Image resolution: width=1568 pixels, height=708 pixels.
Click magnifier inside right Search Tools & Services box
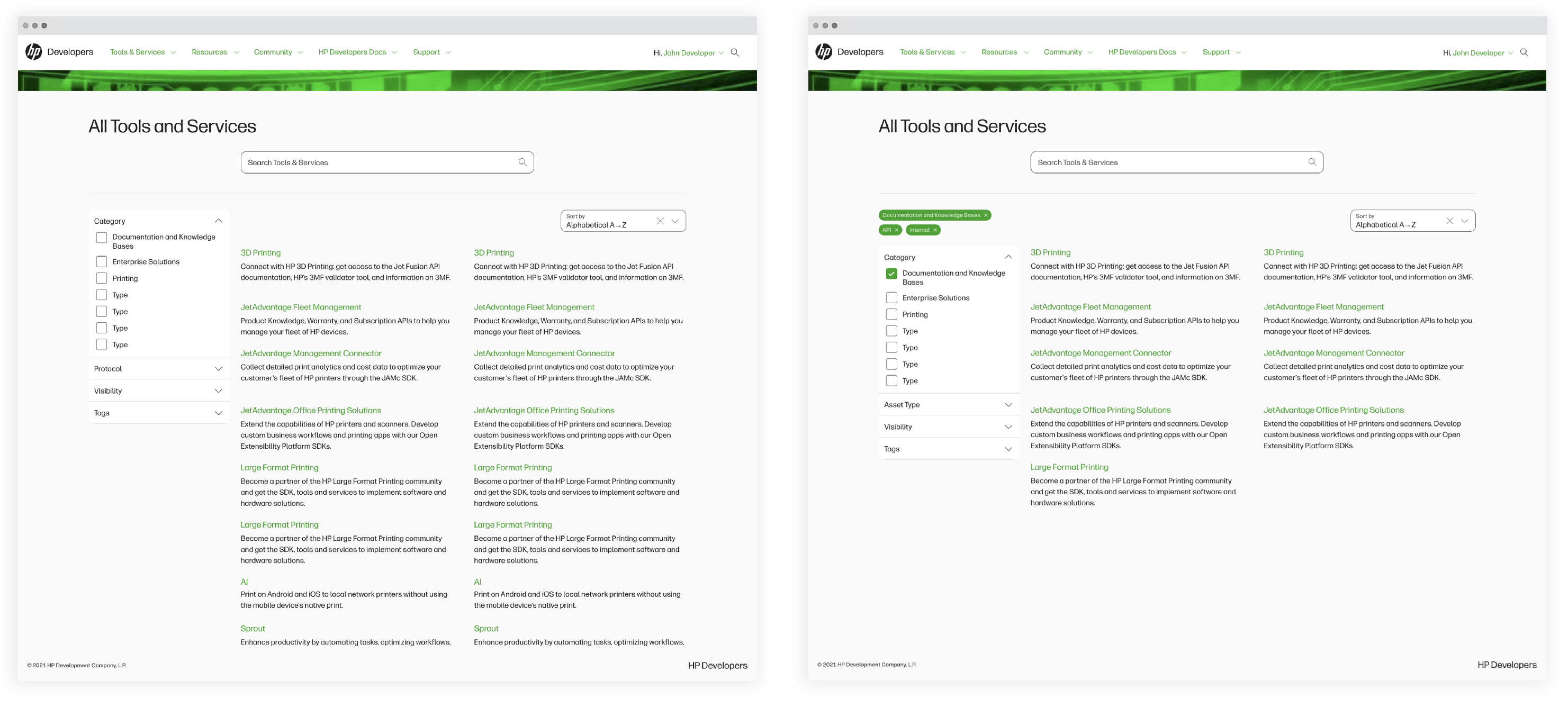(1312, 162)
